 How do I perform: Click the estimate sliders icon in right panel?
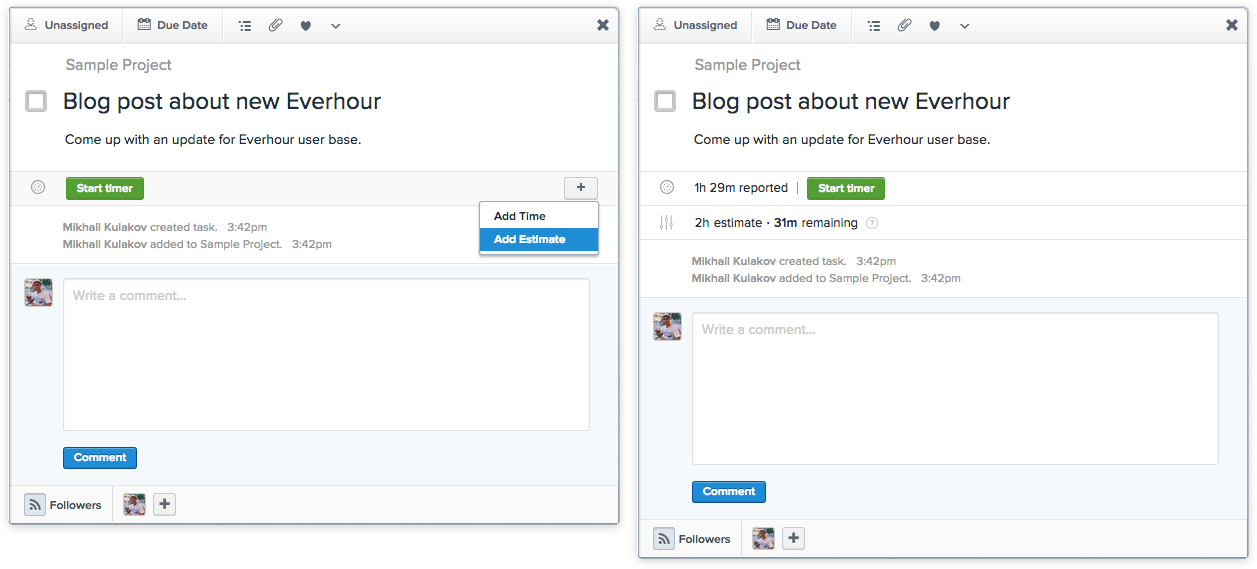(667, 223)
